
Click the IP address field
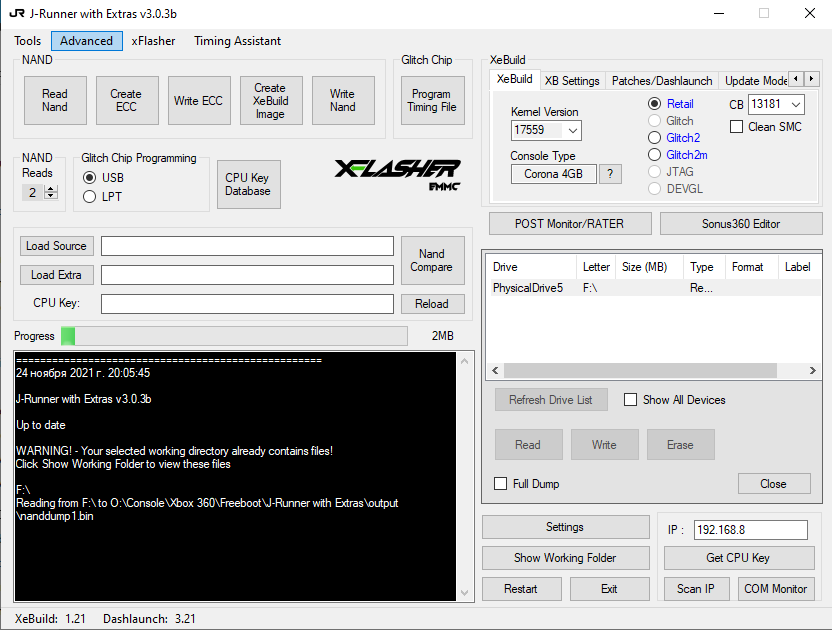point(751,530)
